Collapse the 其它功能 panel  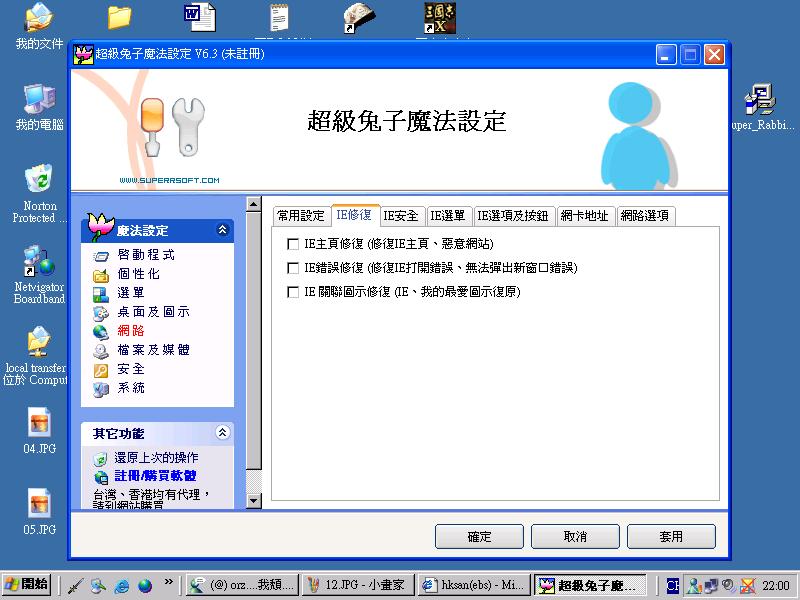222,433
